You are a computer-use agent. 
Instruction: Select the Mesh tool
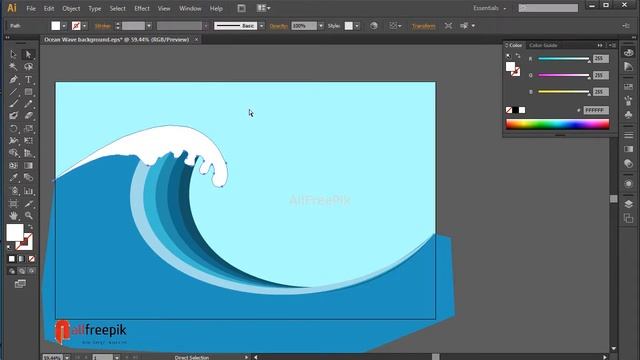tap(13, 166)
